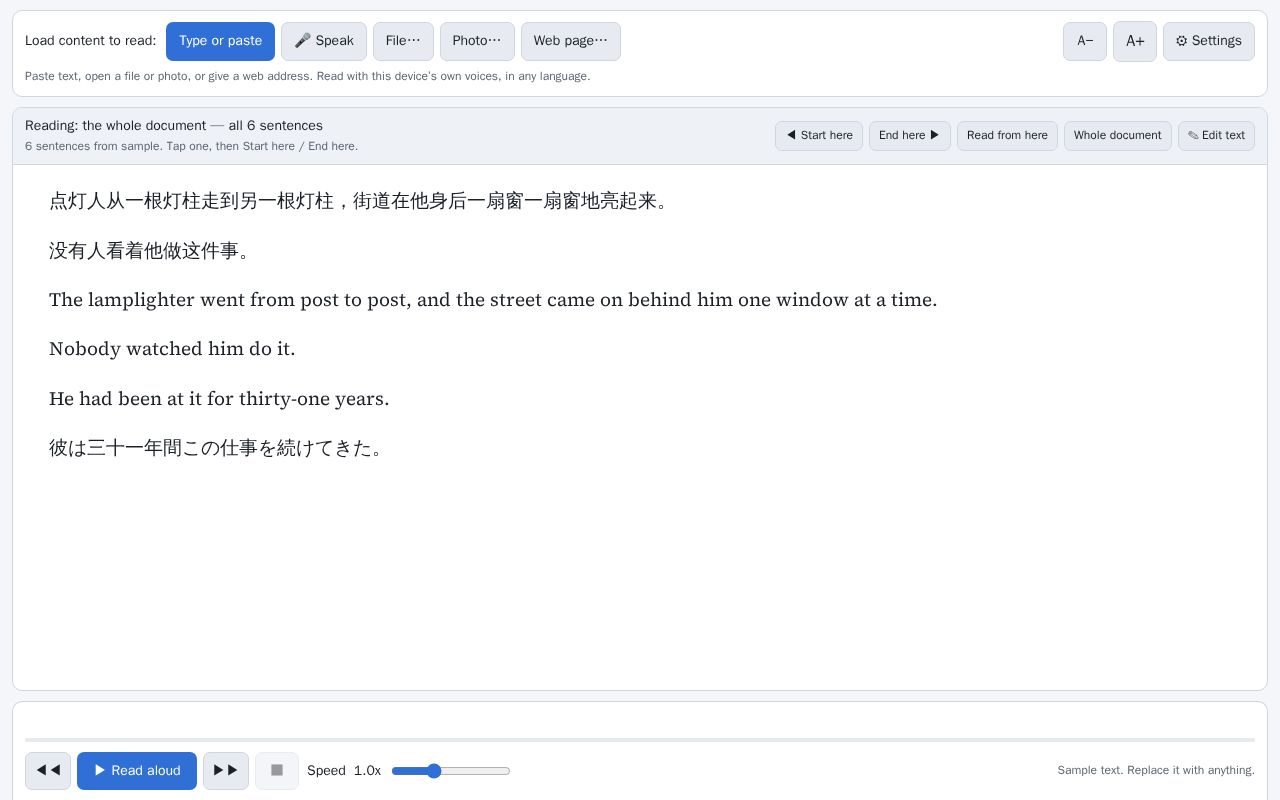The image size is (1280, 800).
Task: Open Edit text pencil button
Action: coord(1216,135)
